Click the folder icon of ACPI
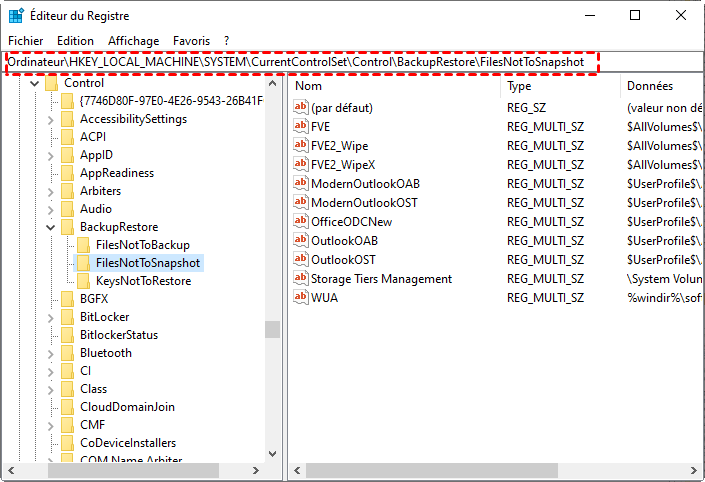Screen dimensions: 705x482 click(x=67, y=137)
